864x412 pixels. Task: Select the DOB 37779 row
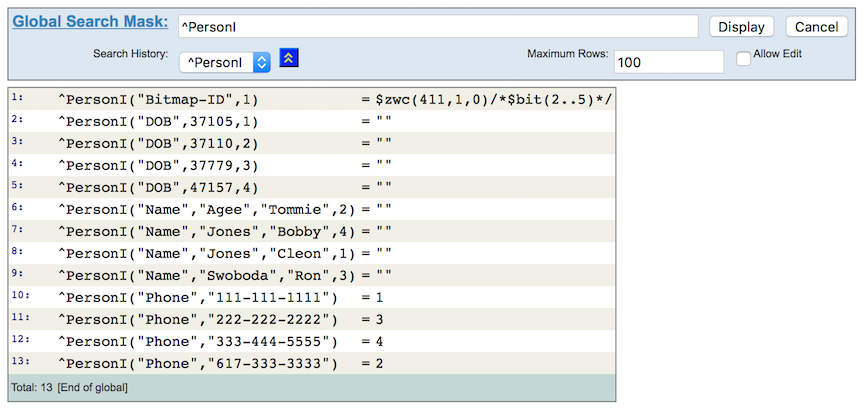312,165
